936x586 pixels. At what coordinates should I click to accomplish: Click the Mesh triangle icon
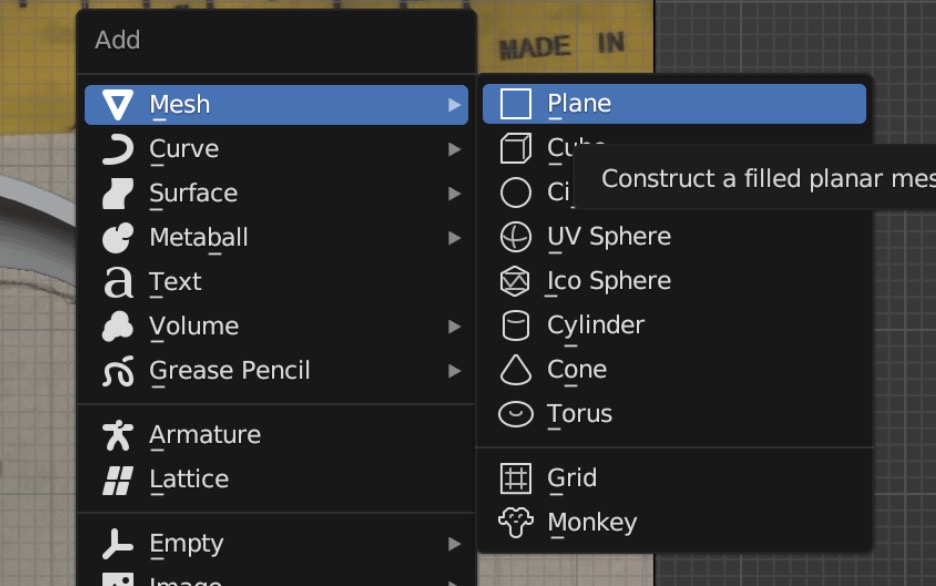[118, 105]
